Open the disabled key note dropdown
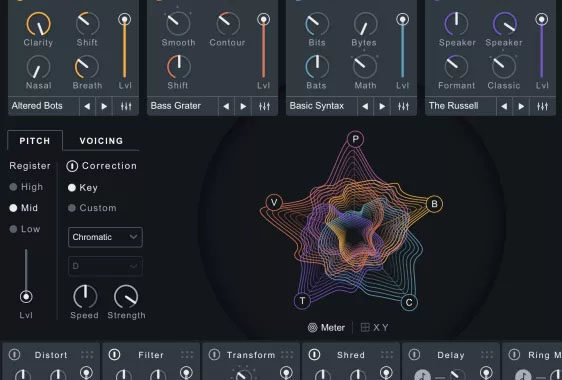Image resolution: width=562 pixels, height=380 pixels. [105, 266]
